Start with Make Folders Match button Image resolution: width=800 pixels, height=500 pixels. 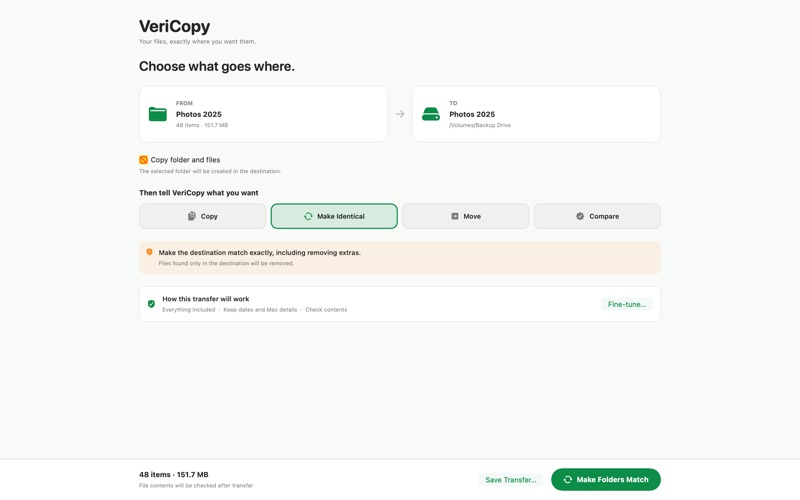tap(606, 480)
